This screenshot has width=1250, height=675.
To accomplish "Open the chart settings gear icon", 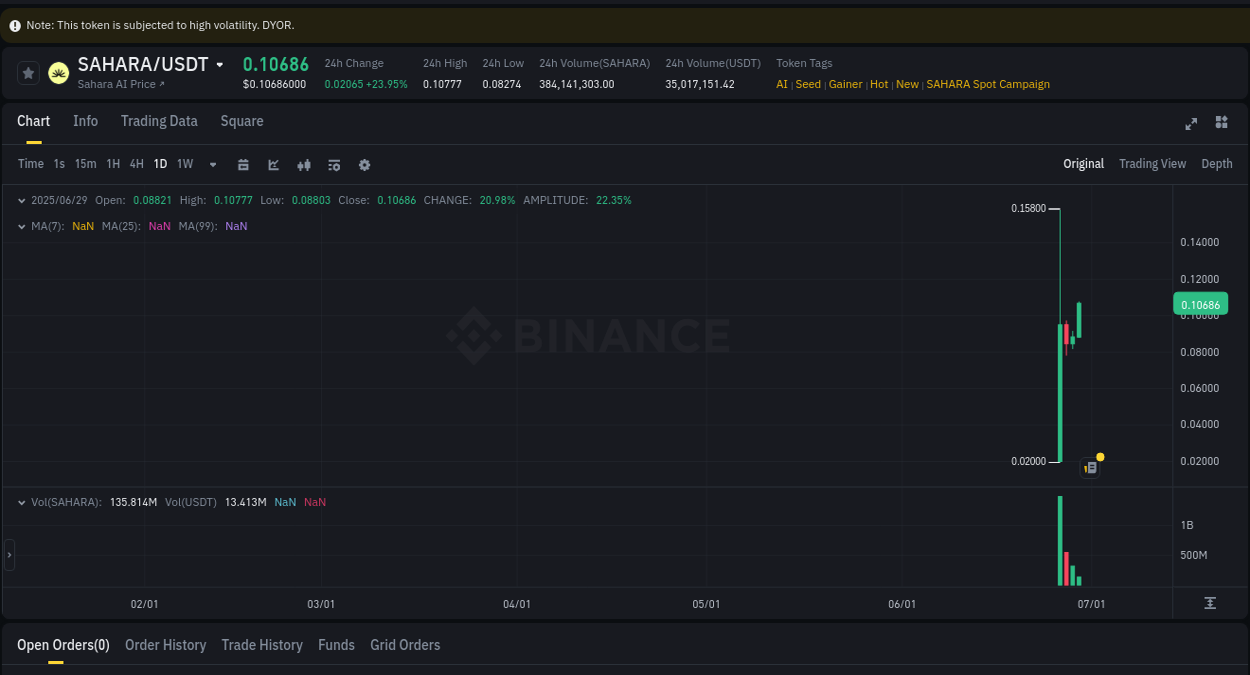I will tap(364, 164).
